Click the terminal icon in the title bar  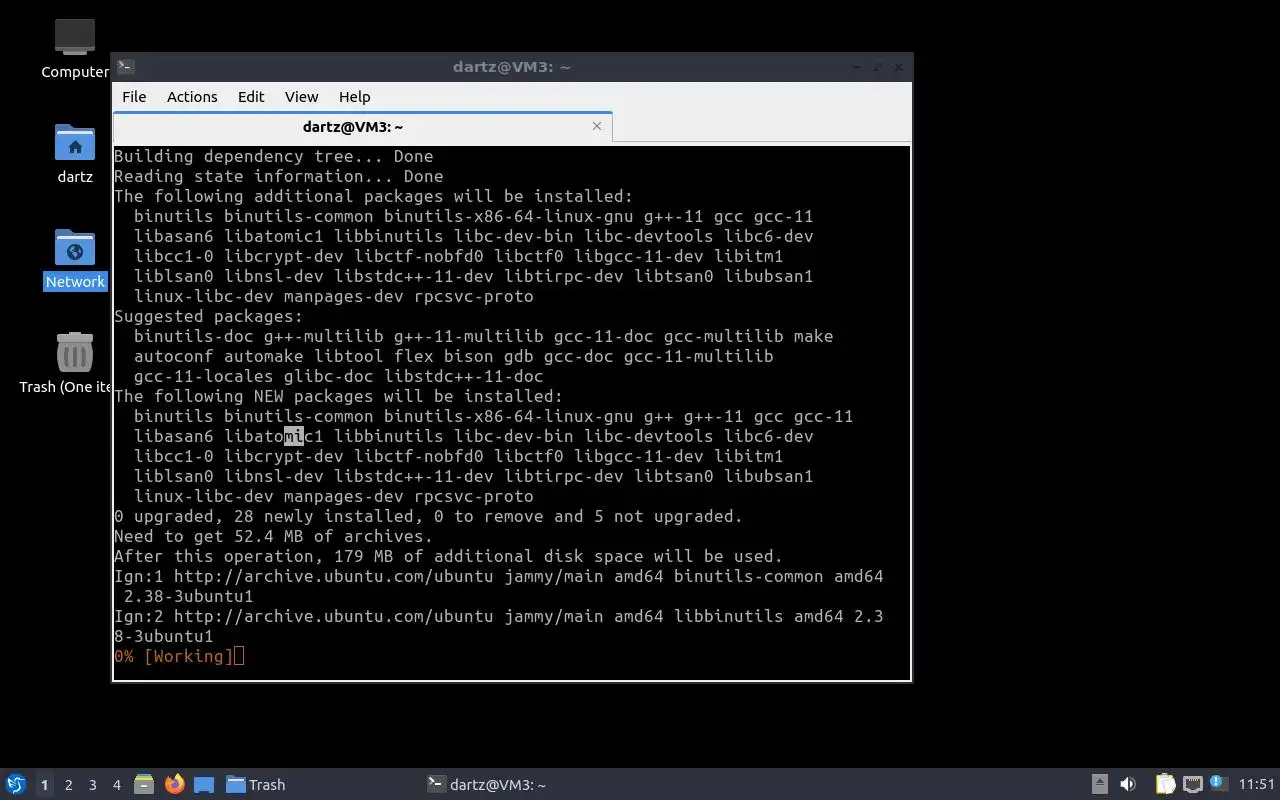click(x=125, y=67)
